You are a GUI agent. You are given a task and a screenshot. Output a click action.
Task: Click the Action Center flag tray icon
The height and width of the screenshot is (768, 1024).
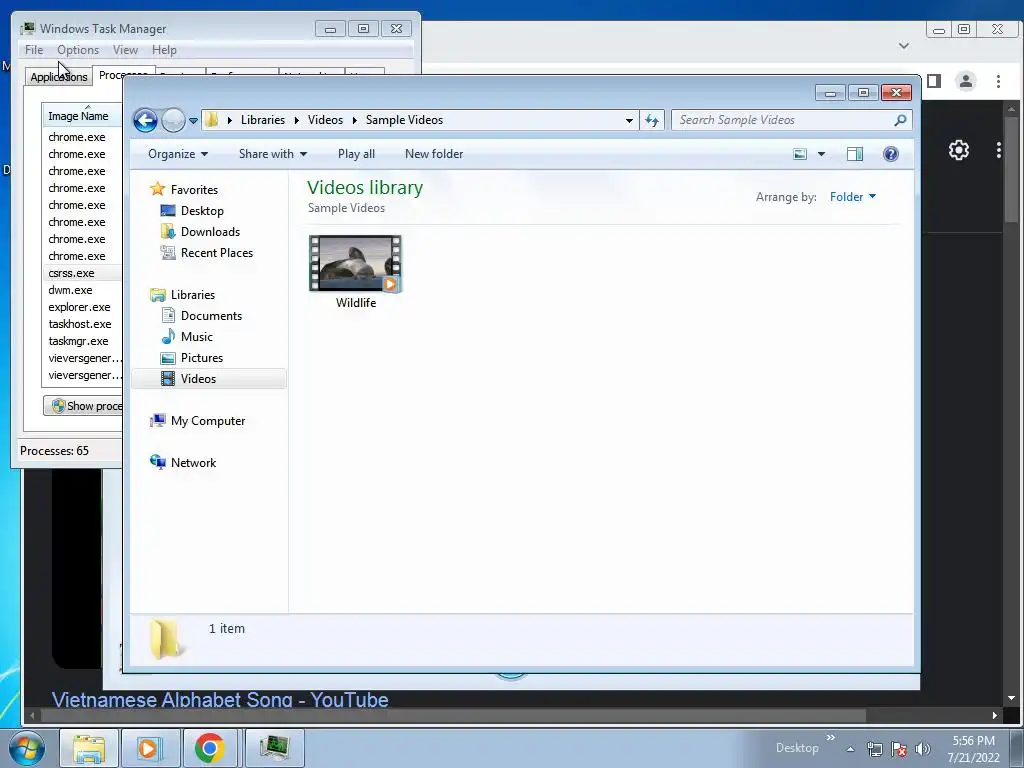tap(899, 749)
